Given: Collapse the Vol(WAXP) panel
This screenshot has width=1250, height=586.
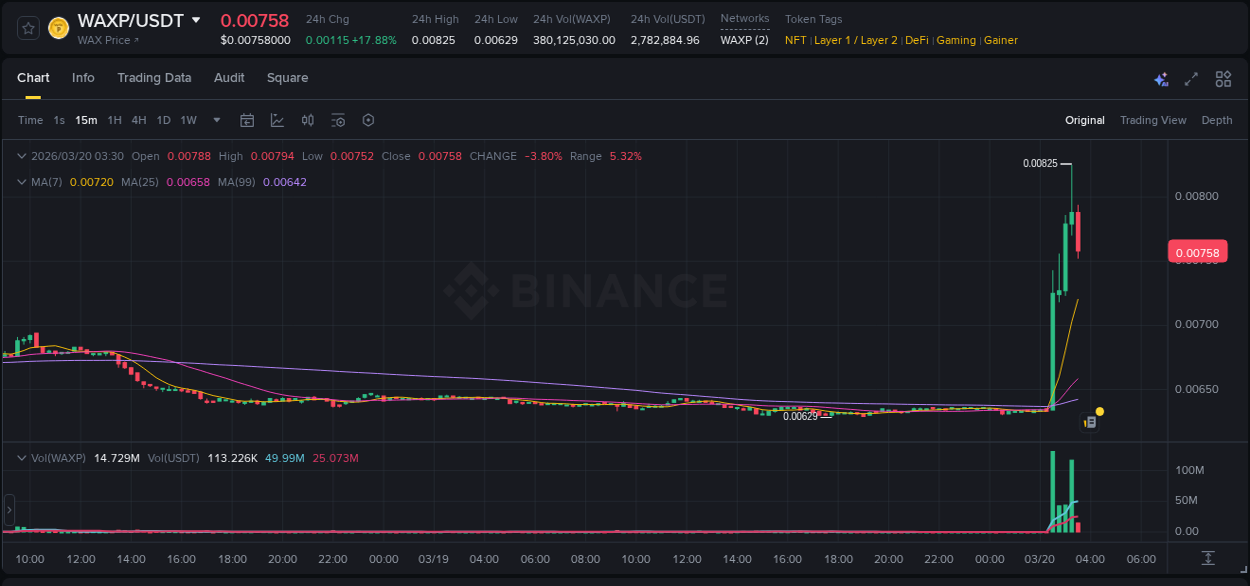Looking at the screenshot, I should coord(21,457).
